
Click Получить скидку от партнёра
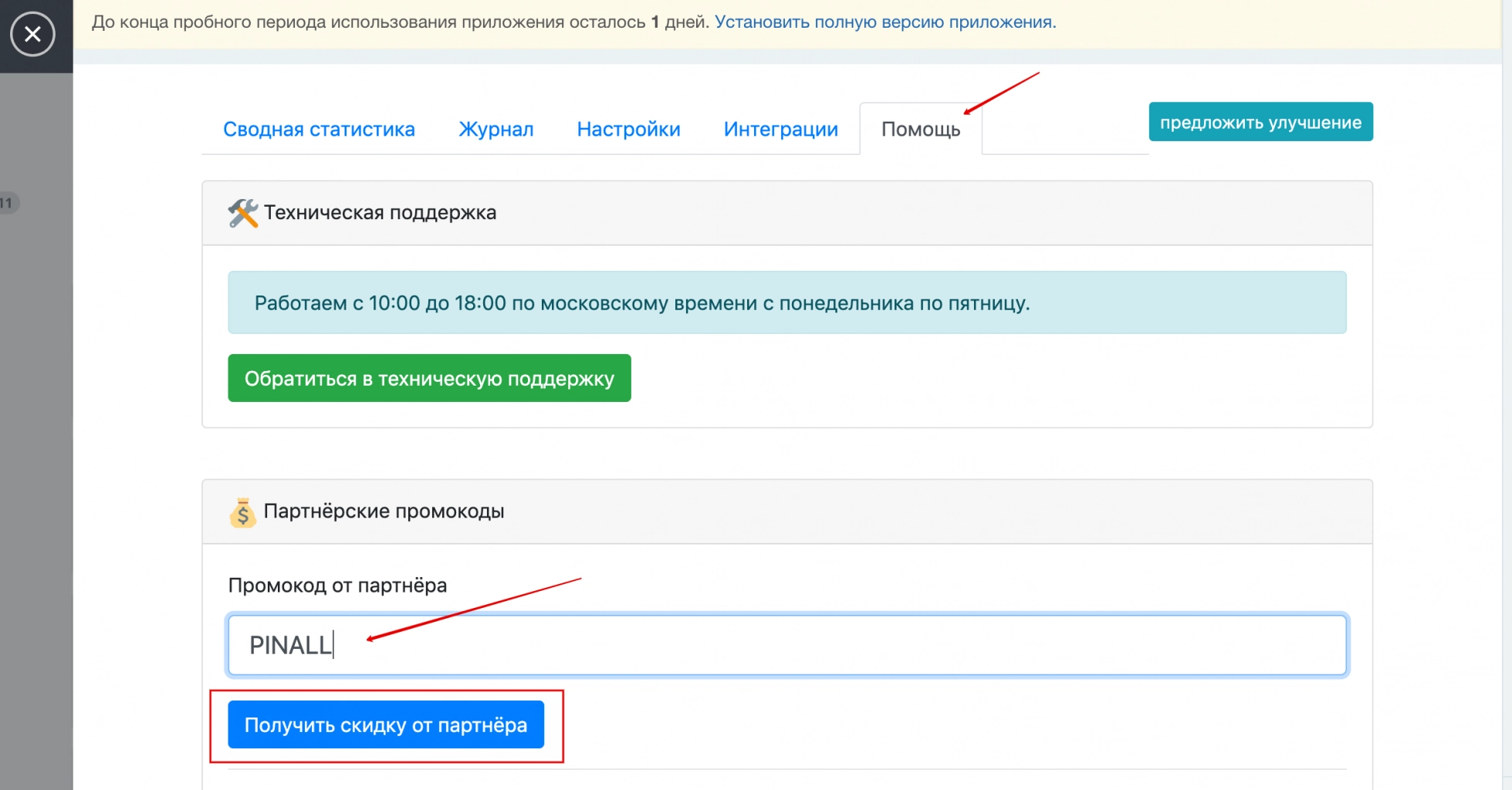pos(386,724)
